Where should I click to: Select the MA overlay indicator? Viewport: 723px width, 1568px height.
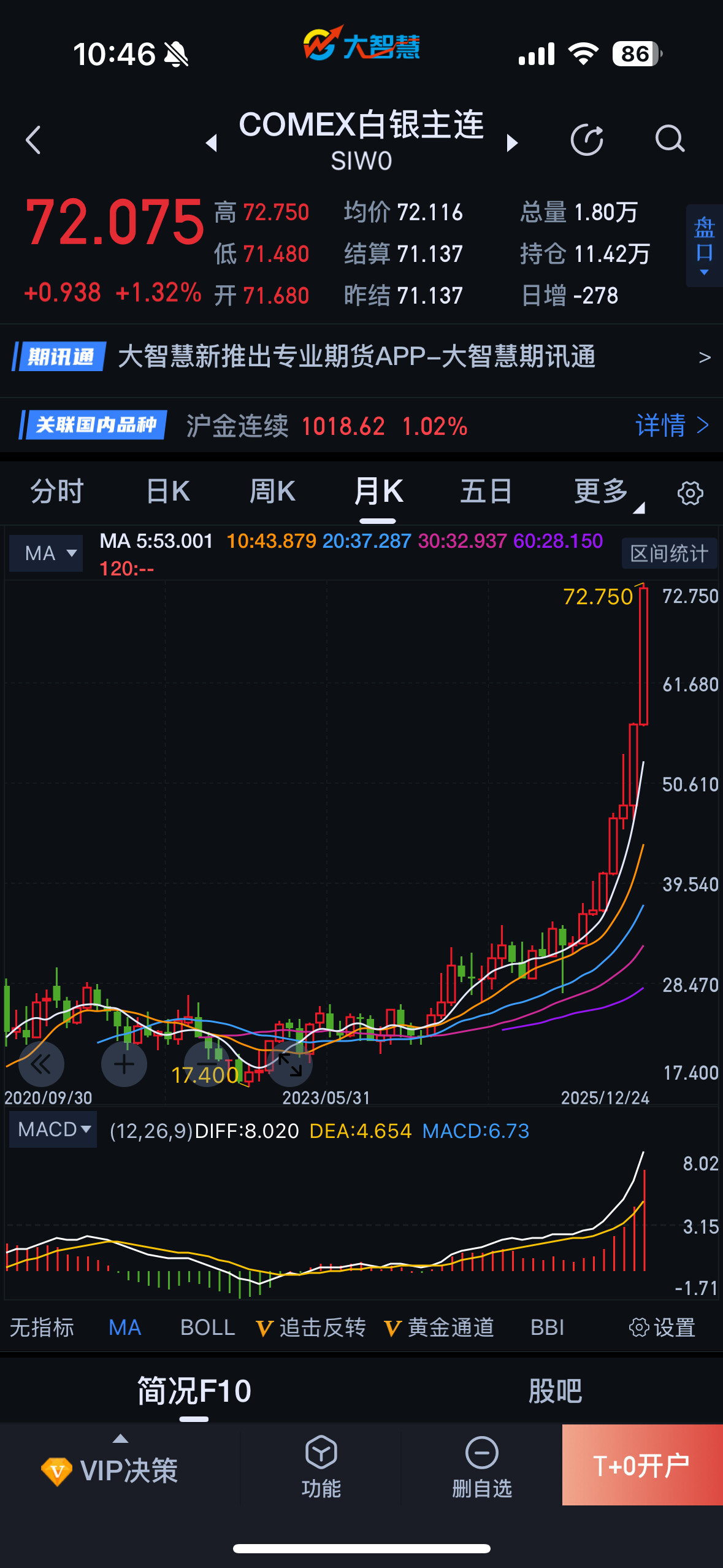coord(125,1328)
